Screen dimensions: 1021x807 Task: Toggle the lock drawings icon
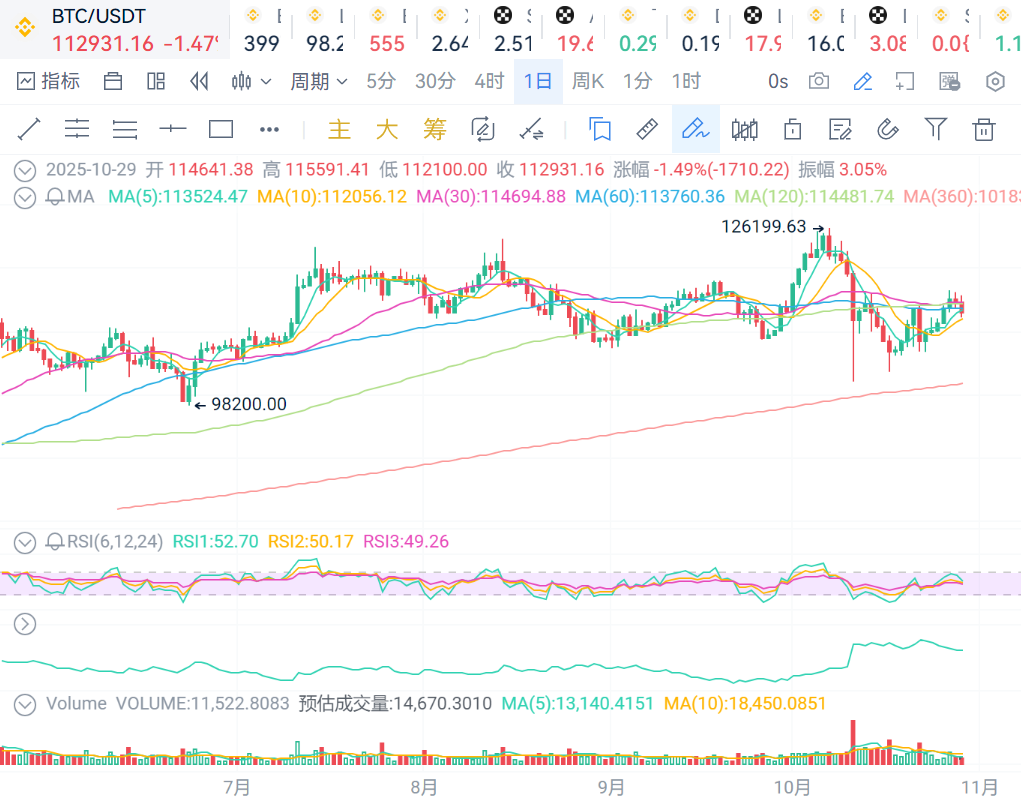(793, 129)
